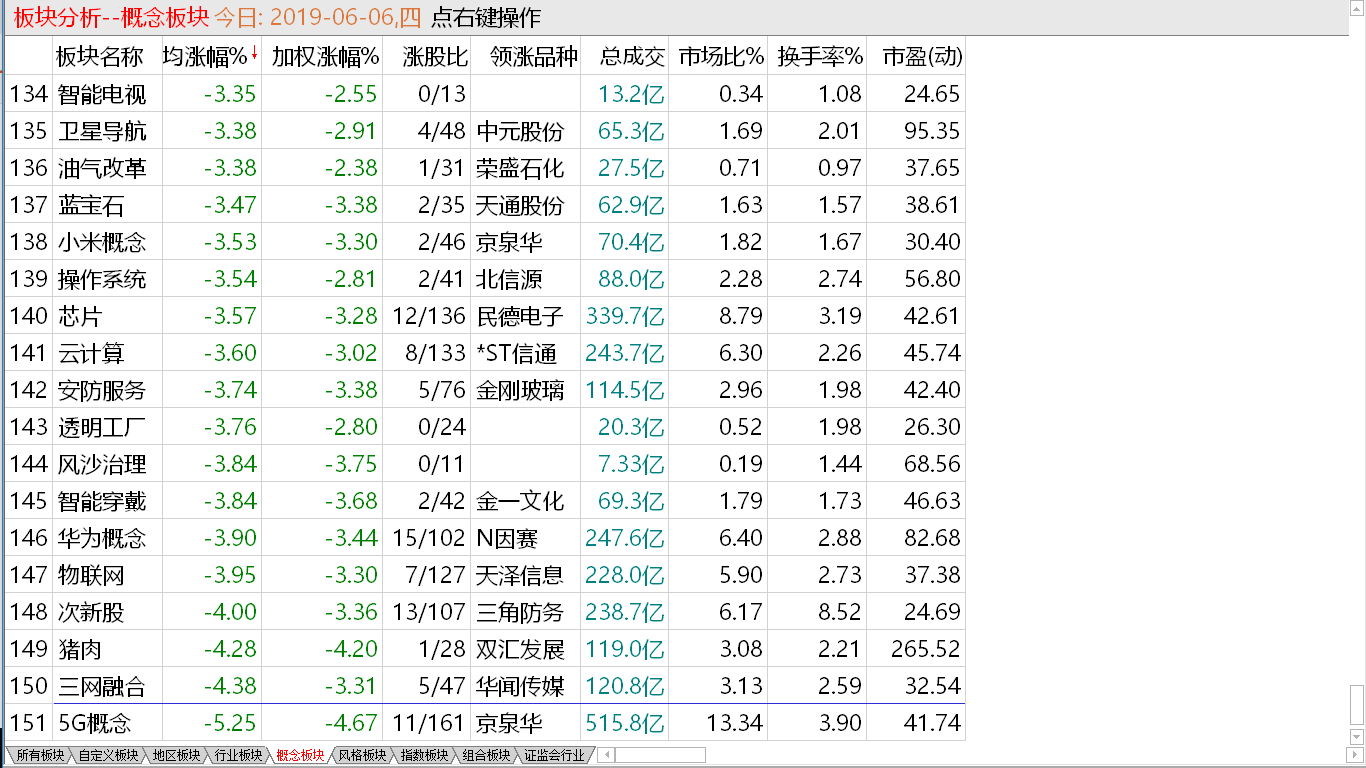Click leading stock 中元股份
The width and height of the screenshot is (1366, 768).
coord(520,131)
